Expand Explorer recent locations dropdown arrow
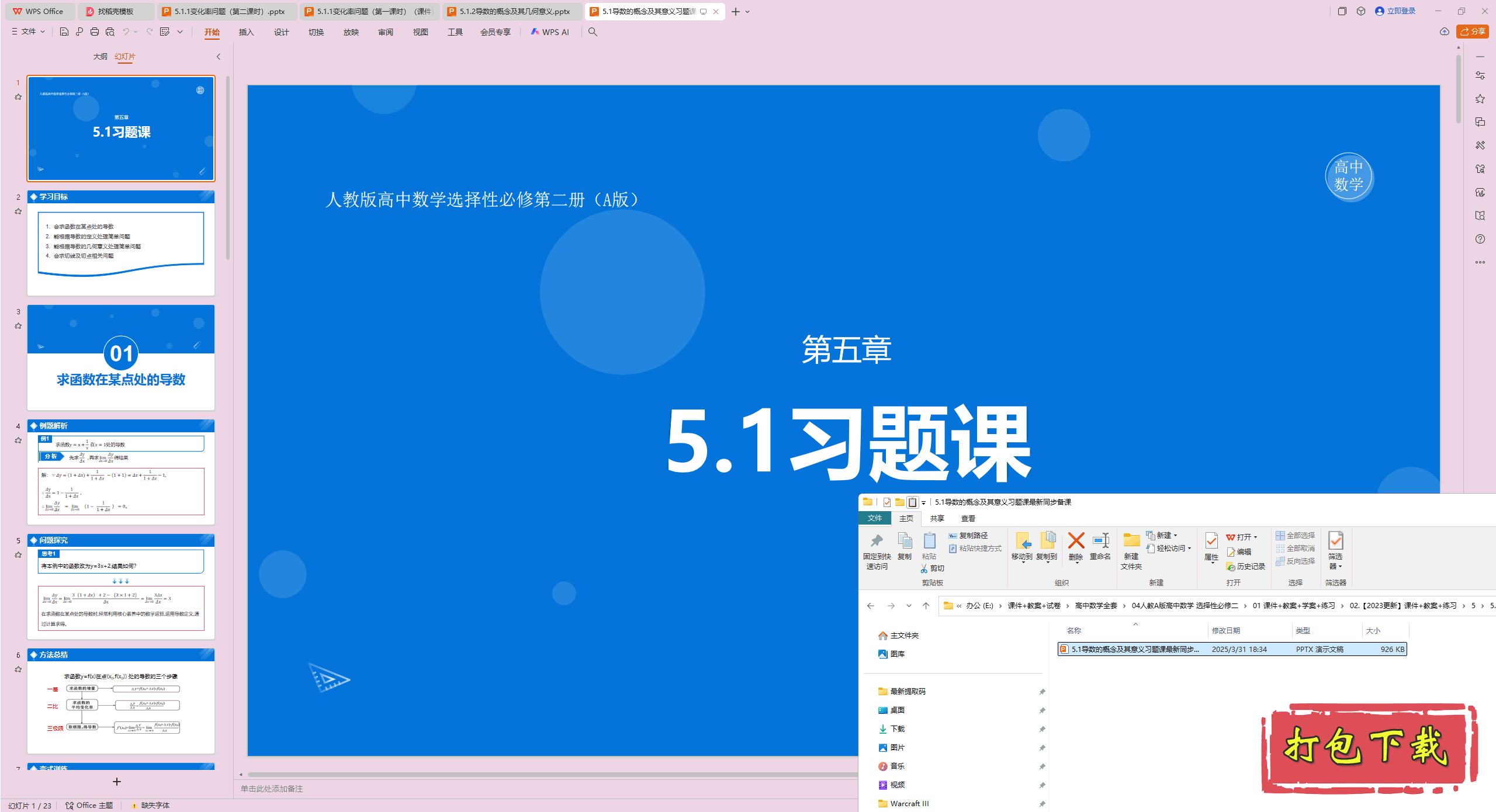 (x=909, y=606)
